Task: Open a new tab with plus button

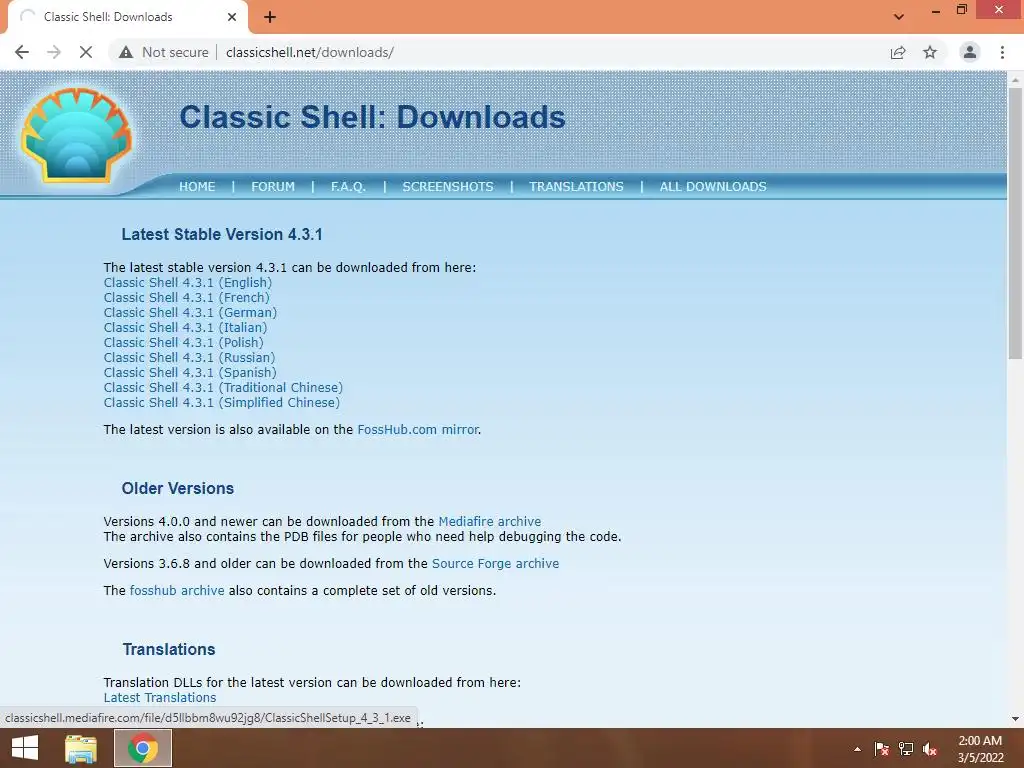Action: point(270,17)
